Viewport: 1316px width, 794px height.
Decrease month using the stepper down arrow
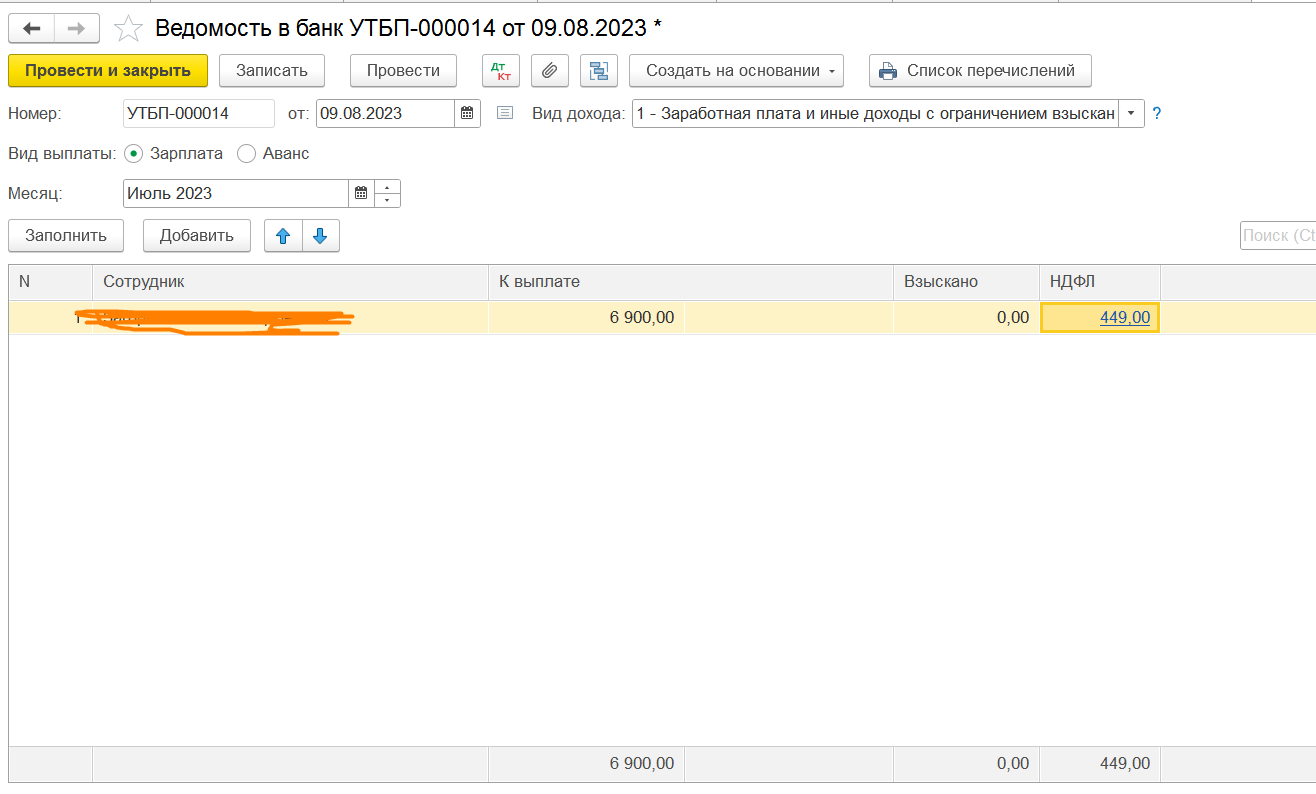[387, 200]
